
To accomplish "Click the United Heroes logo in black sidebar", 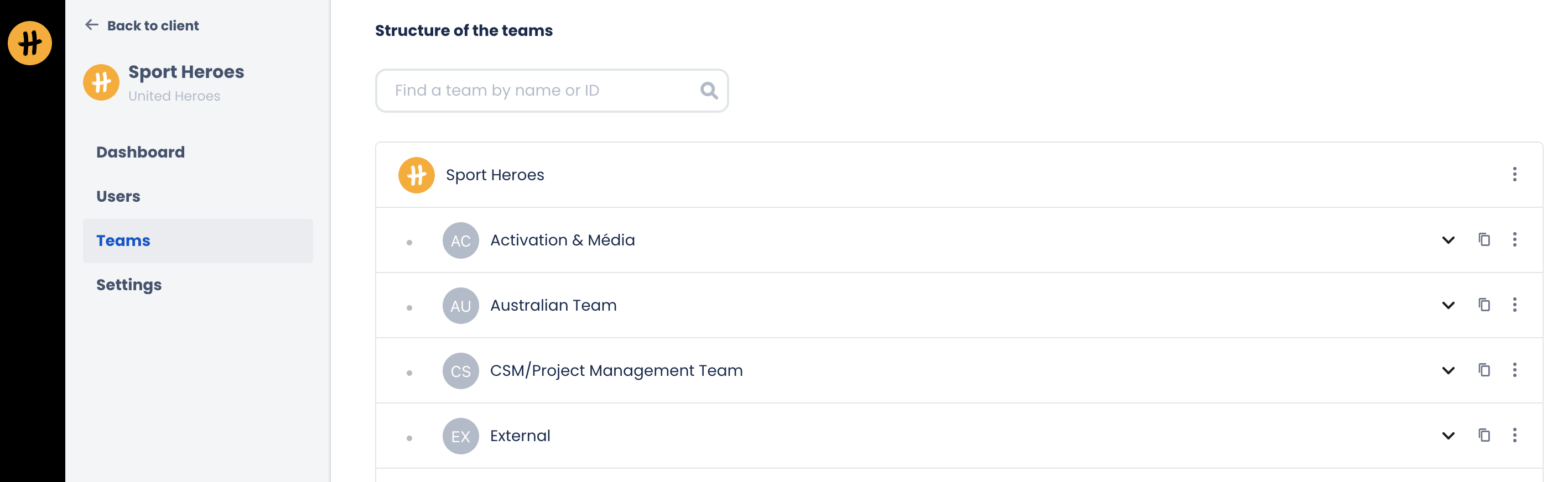I will [30, 43].
